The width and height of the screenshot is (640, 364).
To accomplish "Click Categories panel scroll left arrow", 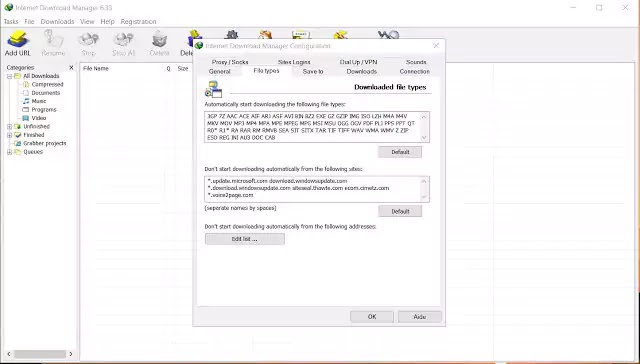I will point(9,354).
